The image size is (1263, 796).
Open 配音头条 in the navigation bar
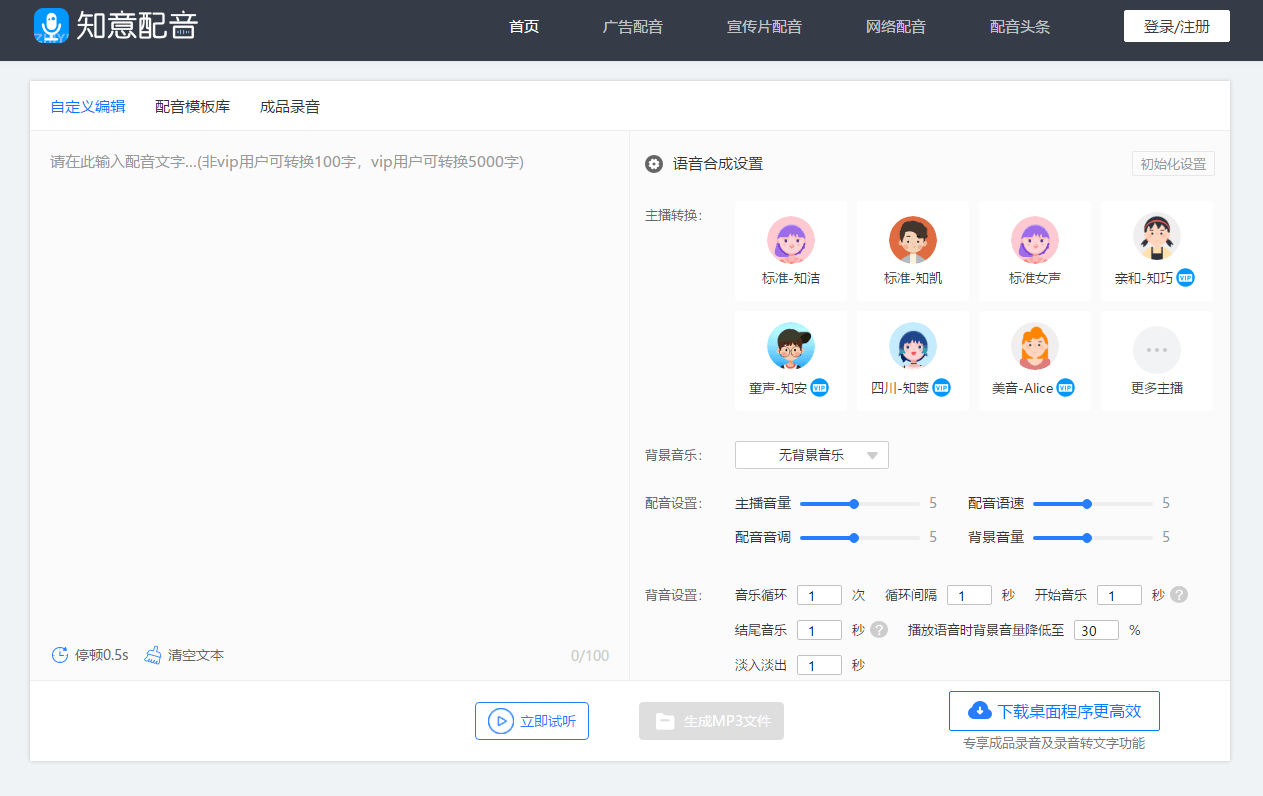point(1020,26)
